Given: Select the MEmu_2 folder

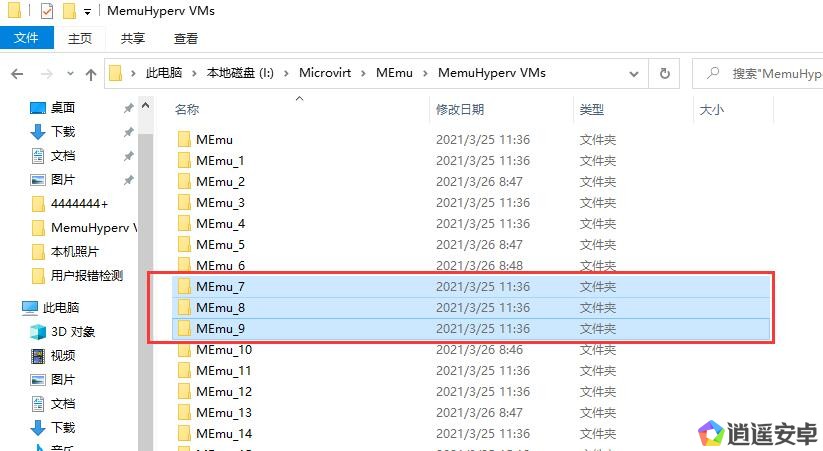Looking at the screenshot, I should pos(220,182).
